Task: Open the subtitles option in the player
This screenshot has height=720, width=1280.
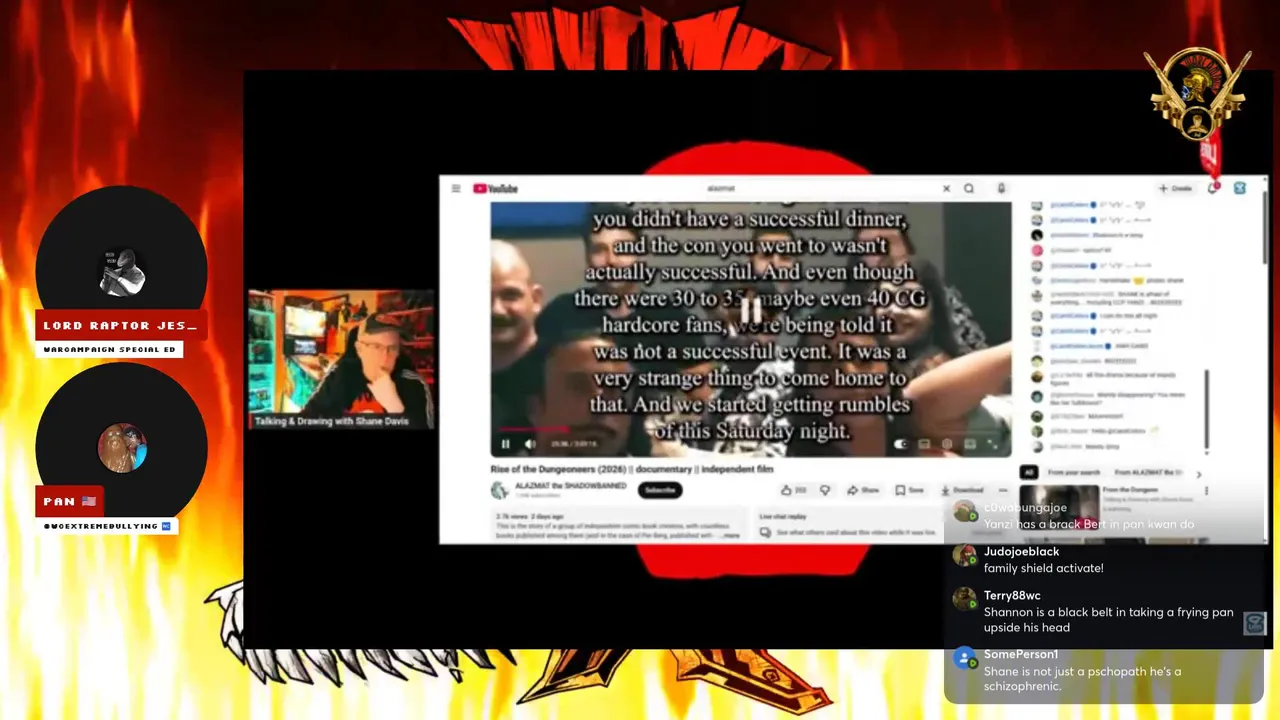Action: (x=924, y=444)
